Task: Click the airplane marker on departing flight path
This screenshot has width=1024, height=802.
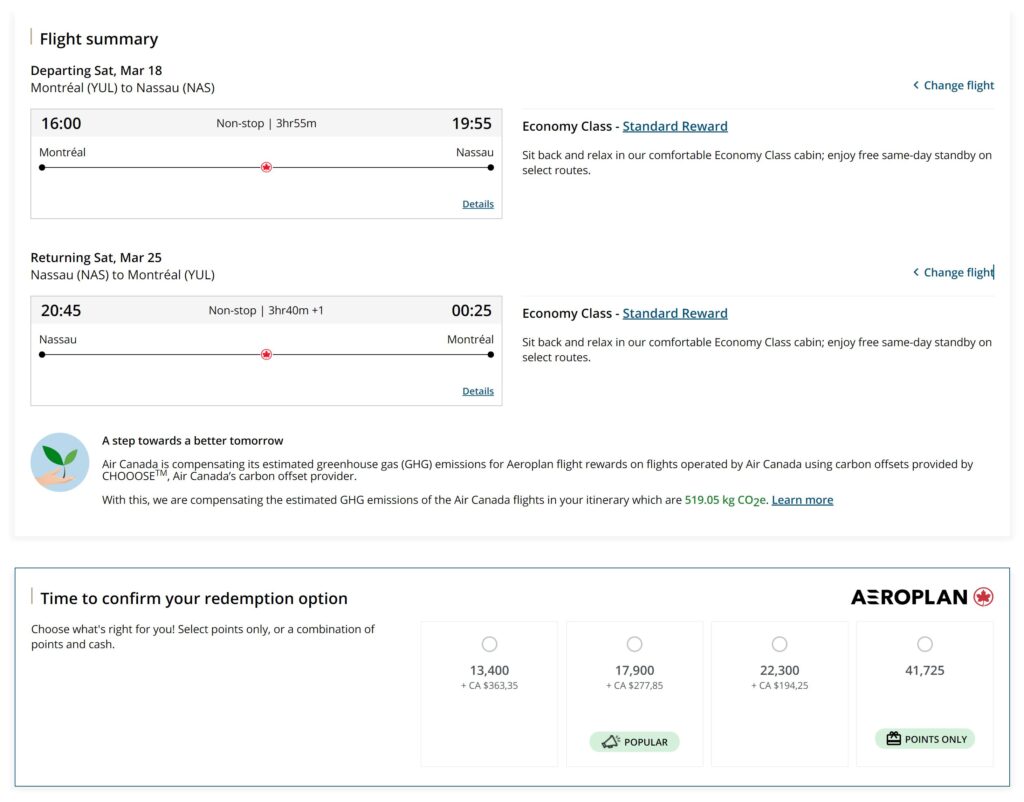Action: pos(266,167)
